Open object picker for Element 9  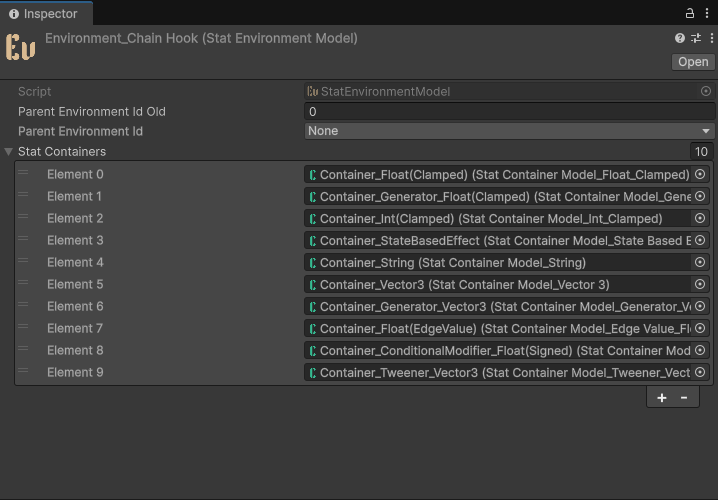[700, 372]
